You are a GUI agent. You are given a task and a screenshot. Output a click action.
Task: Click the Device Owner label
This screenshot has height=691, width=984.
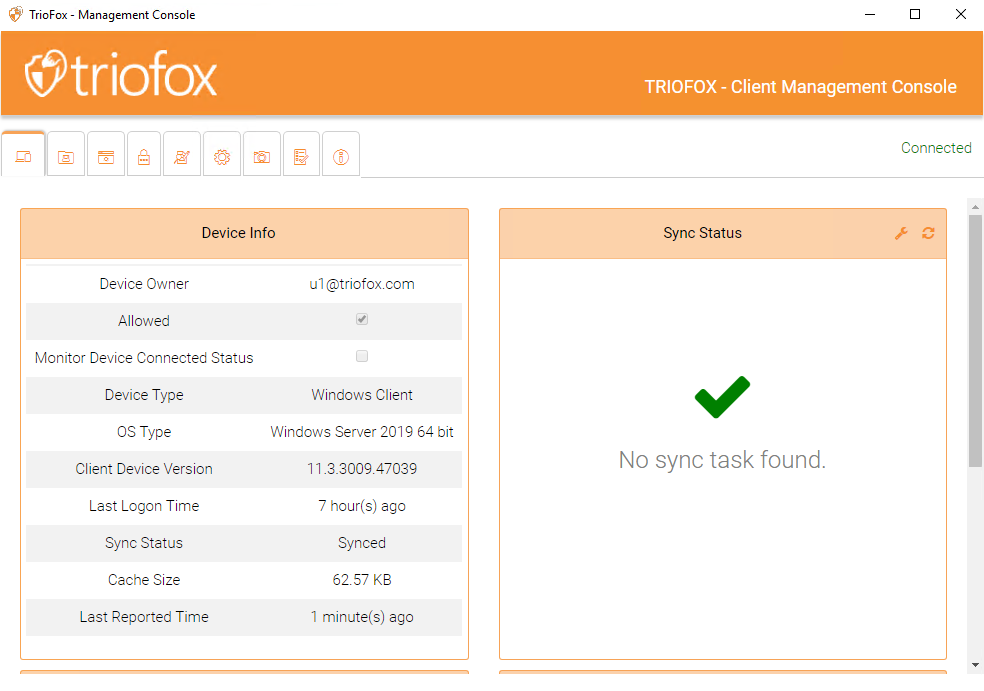tap(144, 284)
